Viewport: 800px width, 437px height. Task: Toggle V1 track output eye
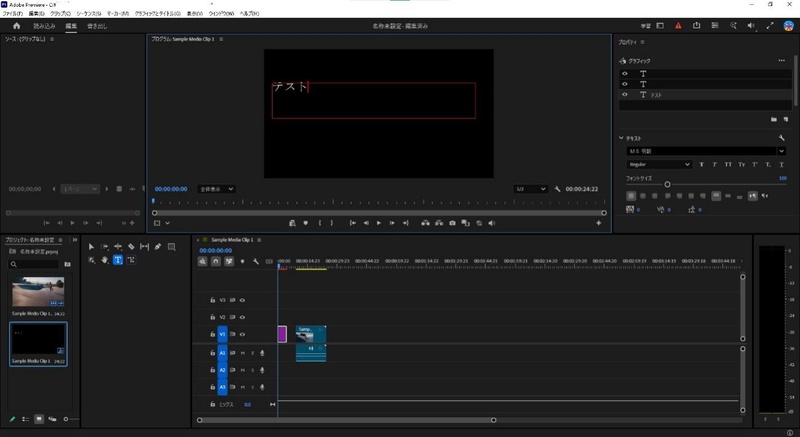(242, 335)
